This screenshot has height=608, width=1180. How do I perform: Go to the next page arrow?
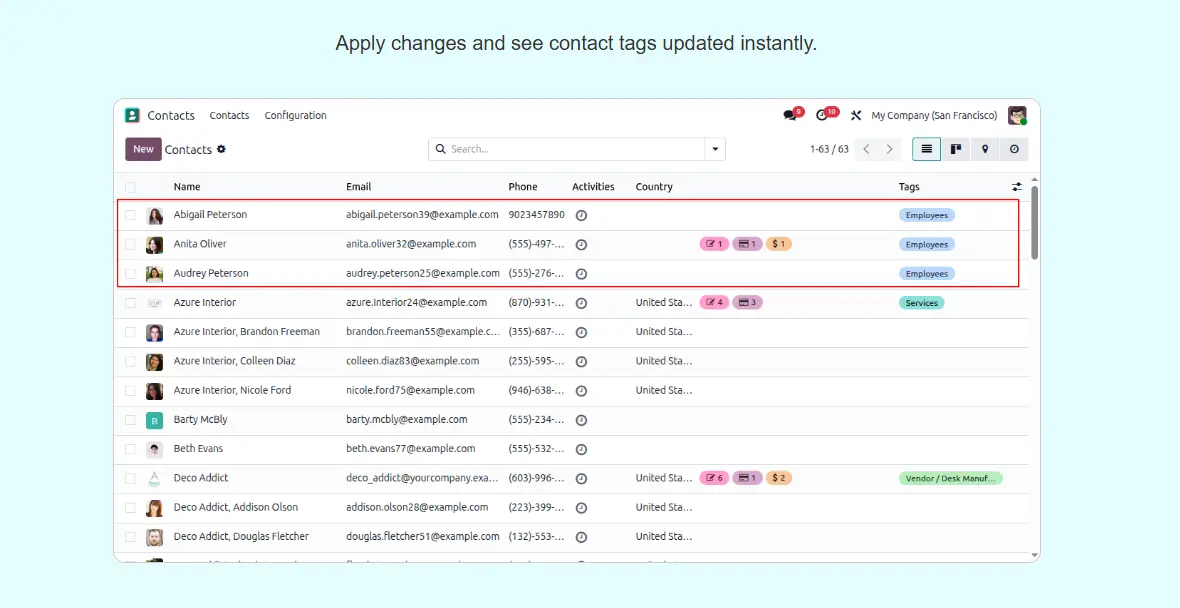point(889,149)
